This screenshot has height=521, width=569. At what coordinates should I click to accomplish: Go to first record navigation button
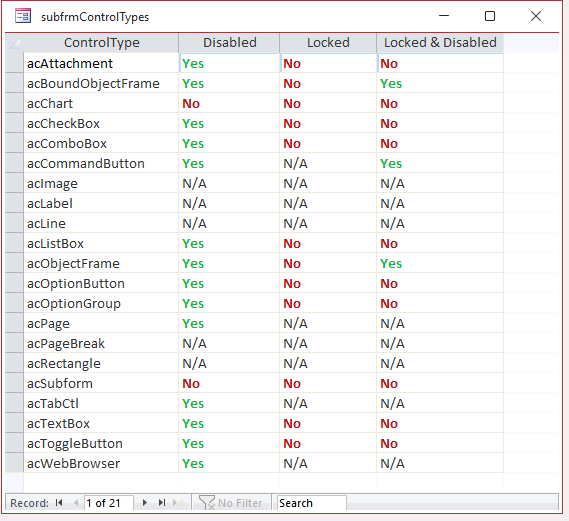click(x=59, y=503)
